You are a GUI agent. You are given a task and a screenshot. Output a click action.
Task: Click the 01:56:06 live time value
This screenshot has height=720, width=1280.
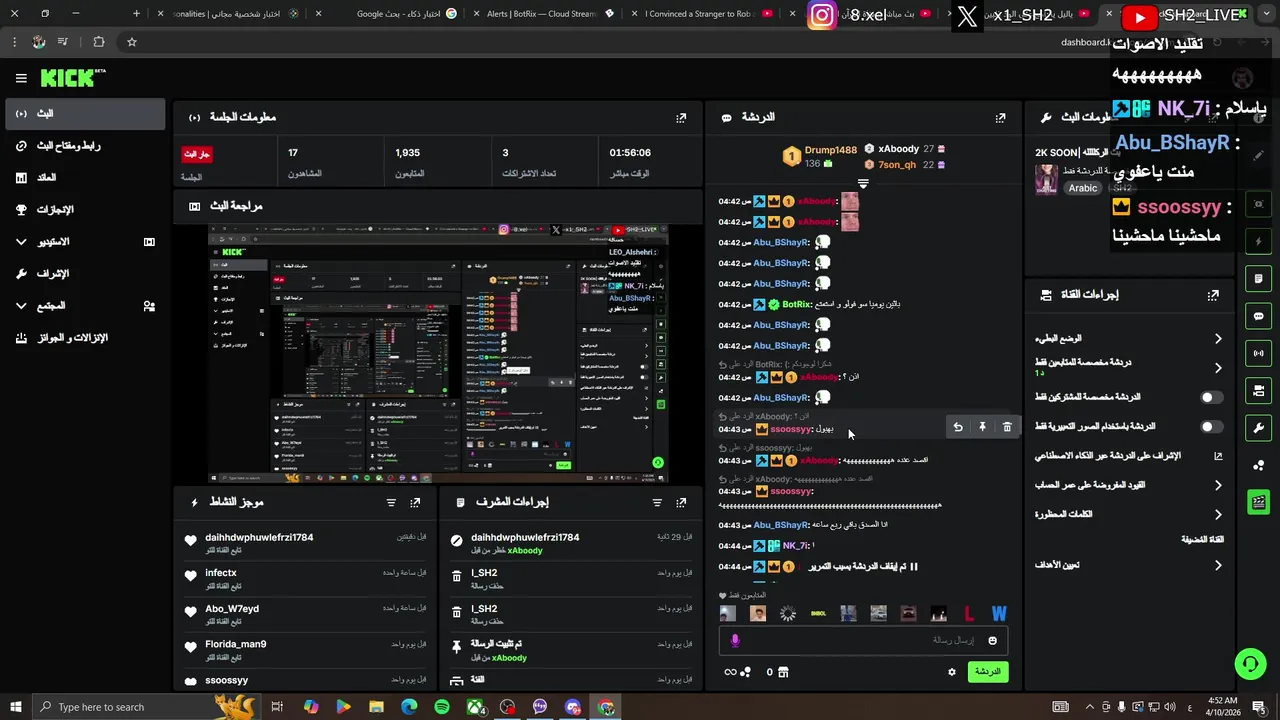coord(630,153)
